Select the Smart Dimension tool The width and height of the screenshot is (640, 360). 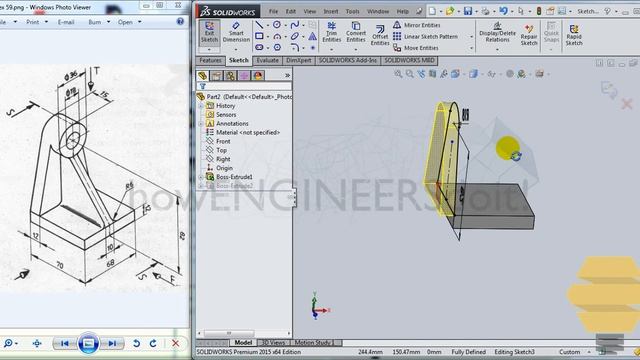click(x=236, y=33)
